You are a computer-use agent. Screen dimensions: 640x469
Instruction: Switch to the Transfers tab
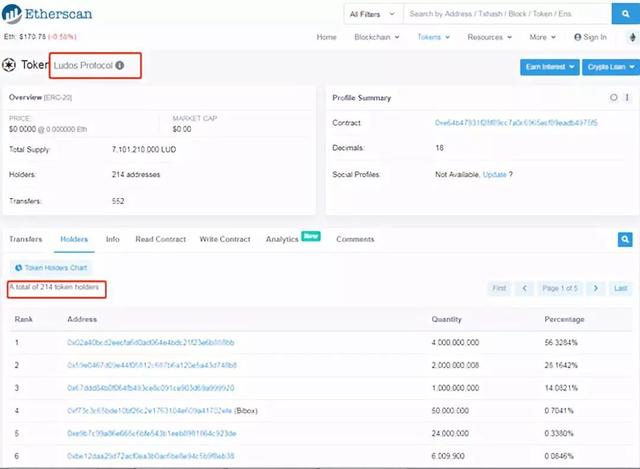coord(26,239)
